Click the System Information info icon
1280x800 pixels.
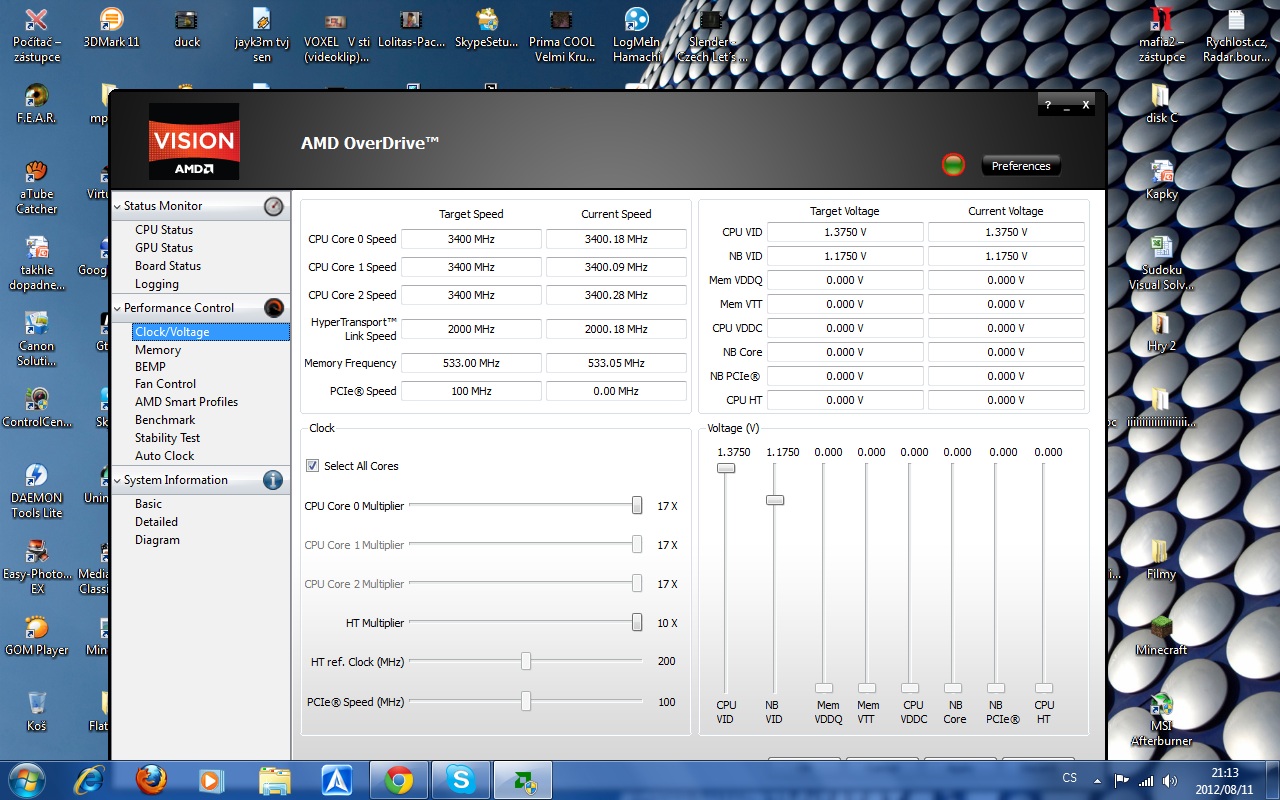pos(273,480)
